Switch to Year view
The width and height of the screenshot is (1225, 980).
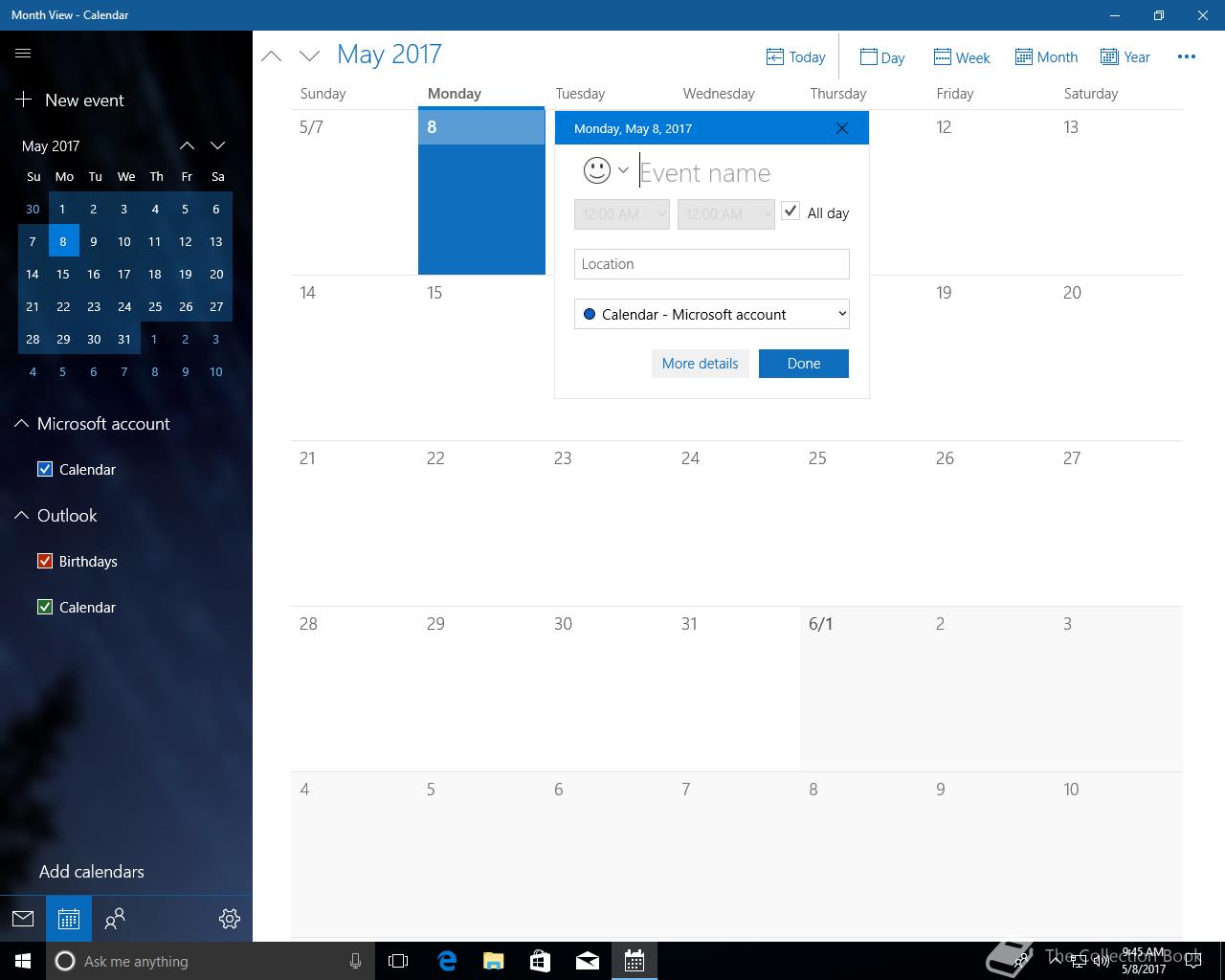(1125, 57)
